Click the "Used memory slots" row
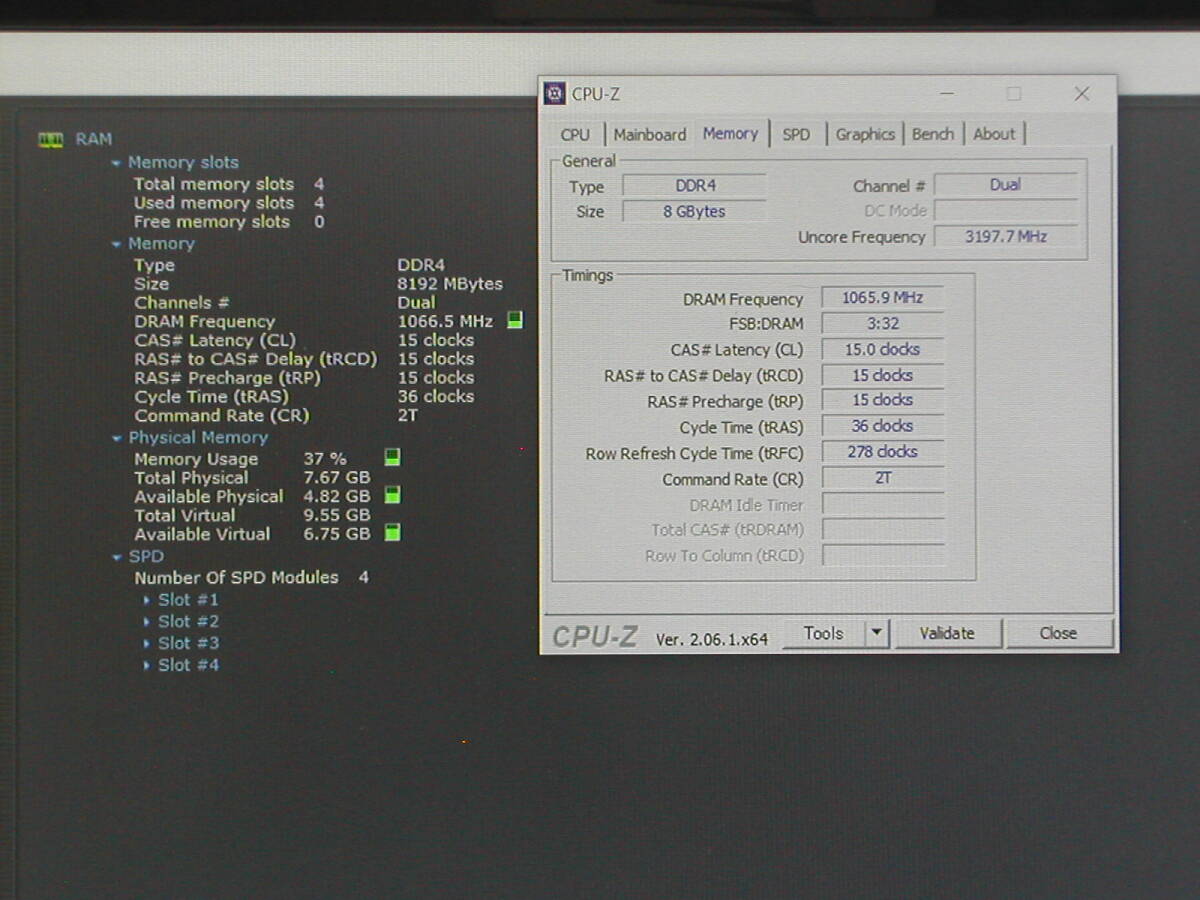Image resolution: width=1200 pixels, height=900 pixels. coord(229,203)
